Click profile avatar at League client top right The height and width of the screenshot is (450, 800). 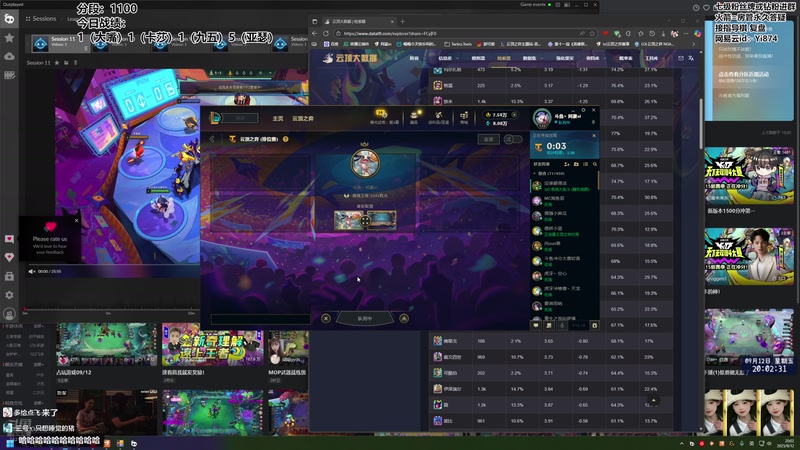(542, 118)
